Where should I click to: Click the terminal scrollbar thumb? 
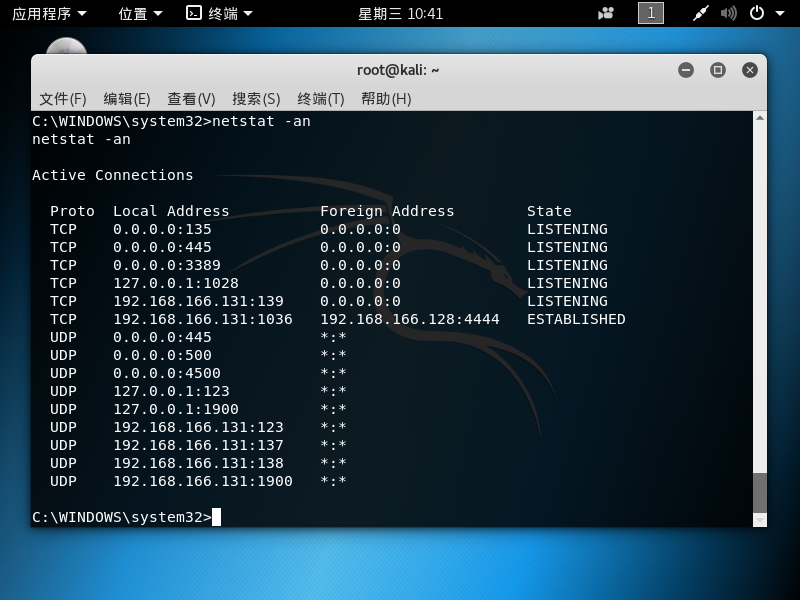click(x=760, y=492)
